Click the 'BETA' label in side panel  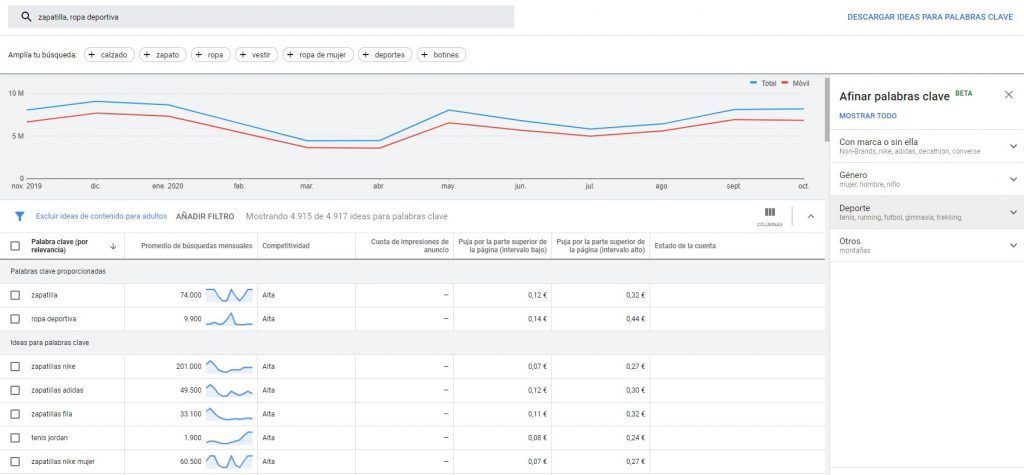pyautogui.click(x=964, y=93)
